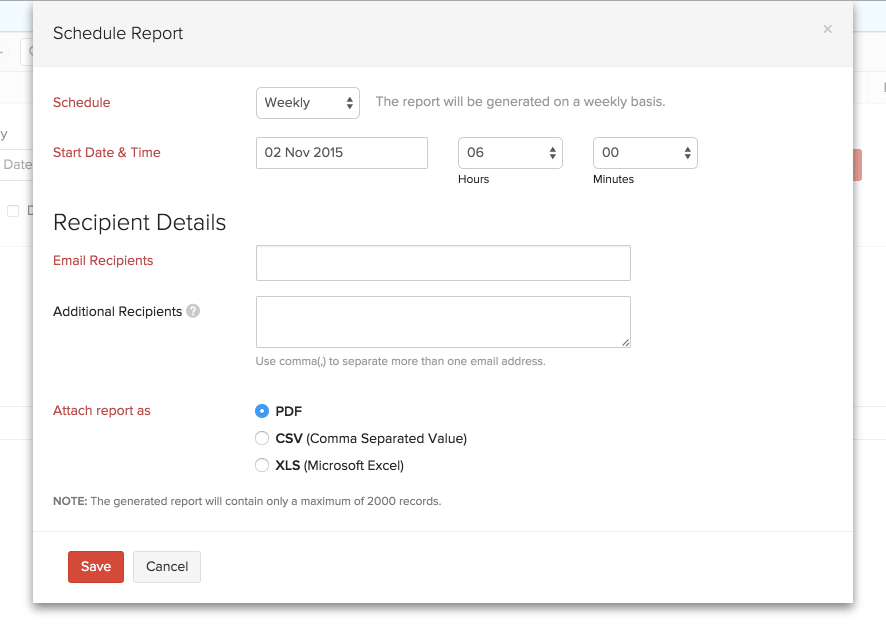Select the PDF radio button
The height and width of the screenshot is (628, 886).
click(x=262, y=411)
